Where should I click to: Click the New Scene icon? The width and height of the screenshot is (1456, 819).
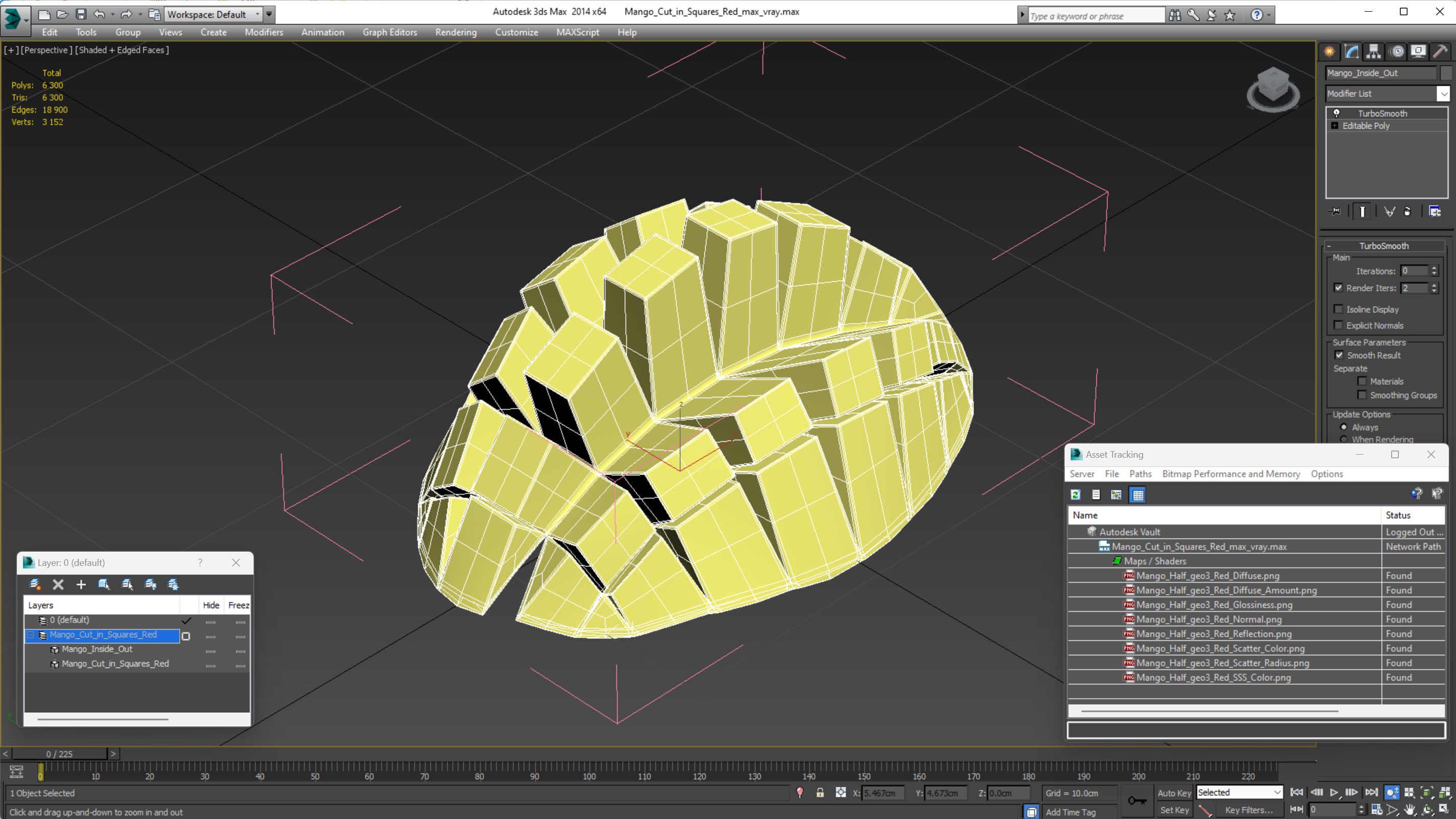pyautogui.click(x=44, y=14)
